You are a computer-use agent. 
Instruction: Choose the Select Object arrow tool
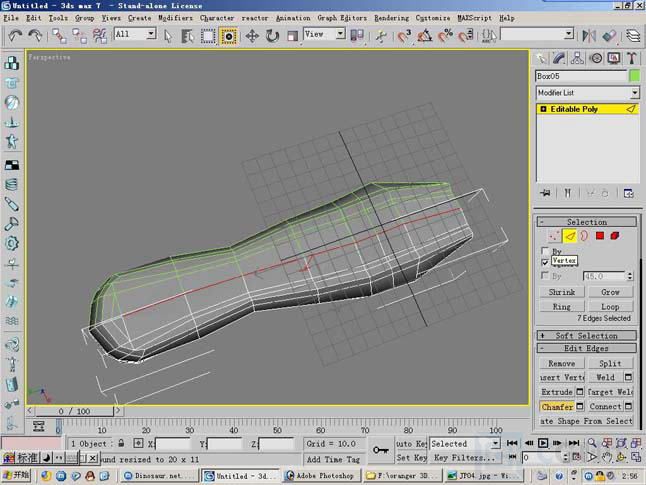pos(168,36)
